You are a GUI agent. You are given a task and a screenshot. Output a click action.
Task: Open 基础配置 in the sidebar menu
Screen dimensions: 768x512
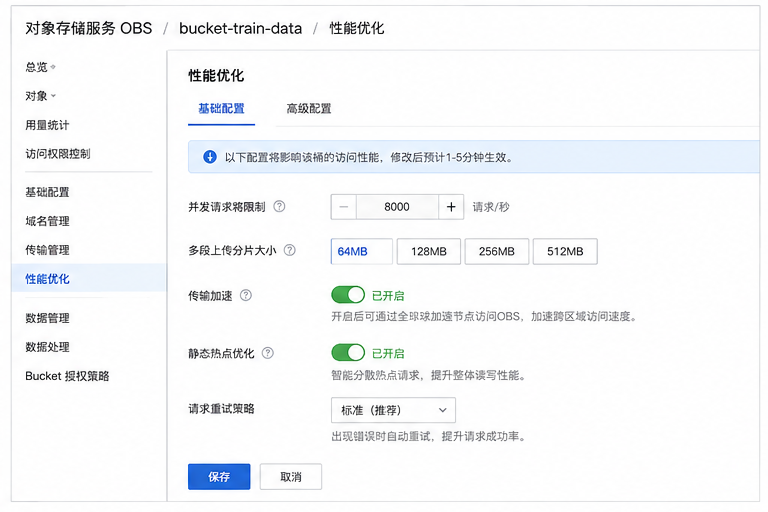[47, 192]
